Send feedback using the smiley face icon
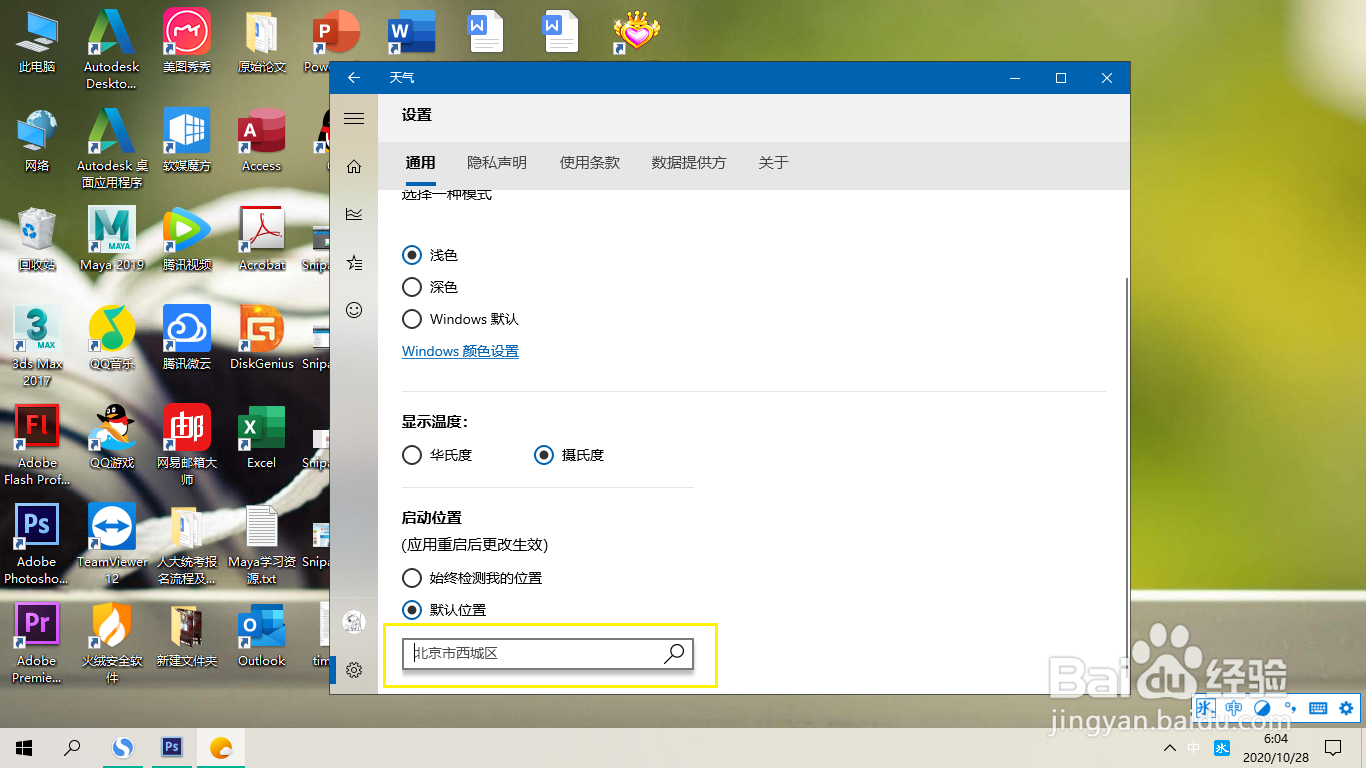This screenshot has width=1366, height=768. point(353,310)
